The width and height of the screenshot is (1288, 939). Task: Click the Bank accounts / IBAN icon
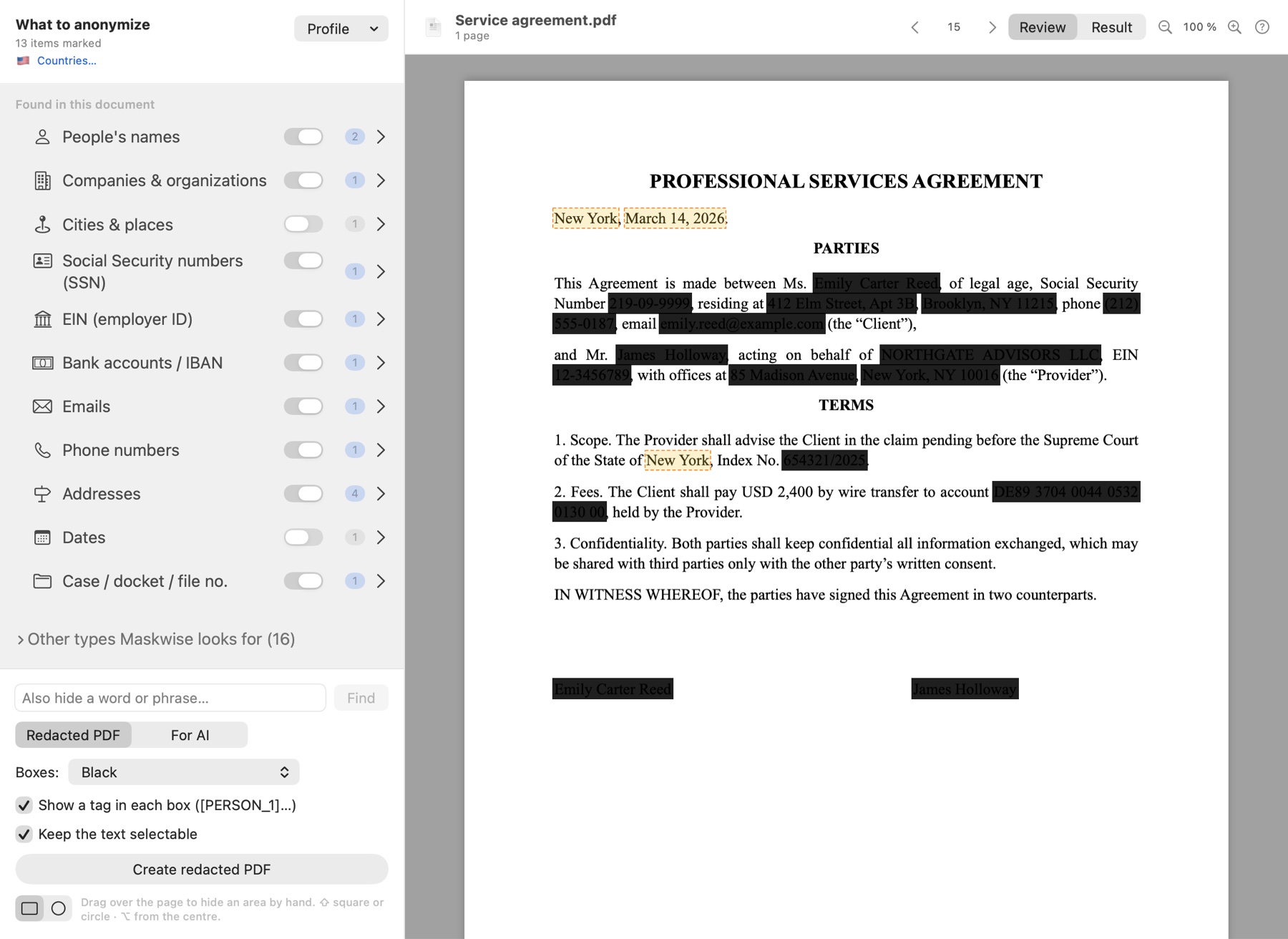tap(42, 363)
